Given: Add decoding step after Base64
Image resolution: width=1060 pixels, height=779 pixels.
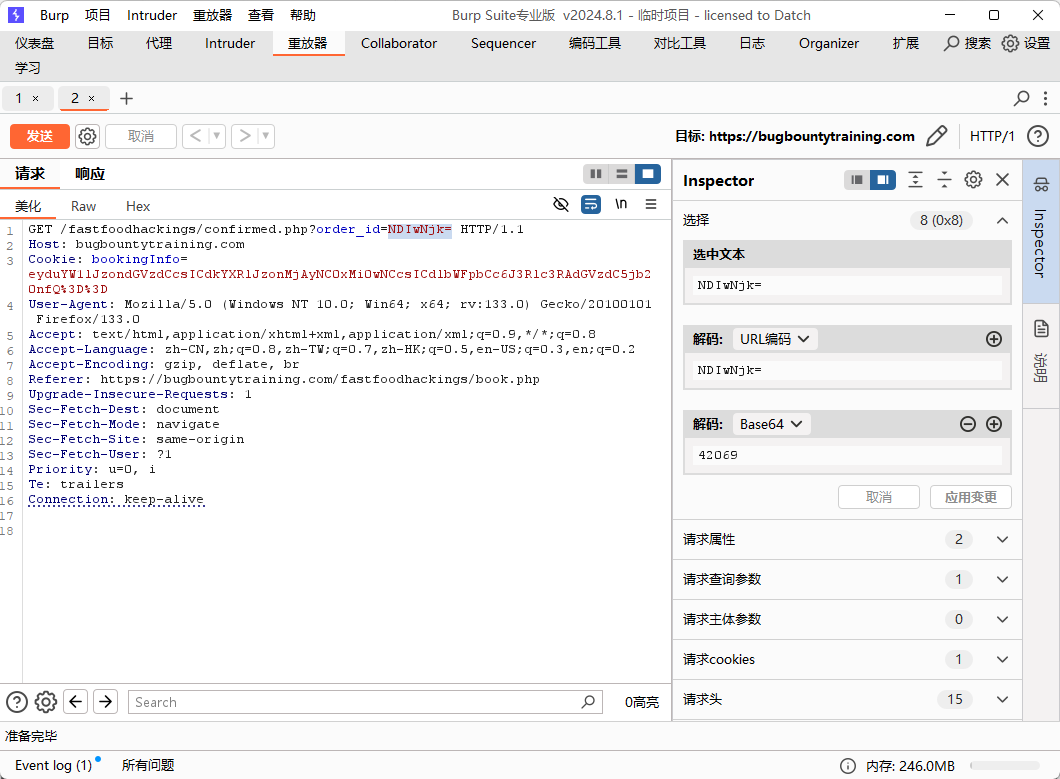Looking at the screenshot, I should click(x=994, y=424).
